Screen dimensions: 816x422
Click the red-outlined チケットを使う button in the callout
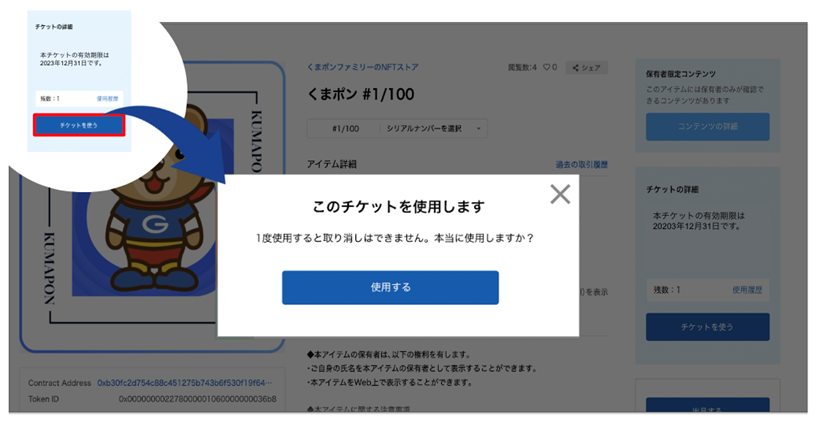[79, 125]
